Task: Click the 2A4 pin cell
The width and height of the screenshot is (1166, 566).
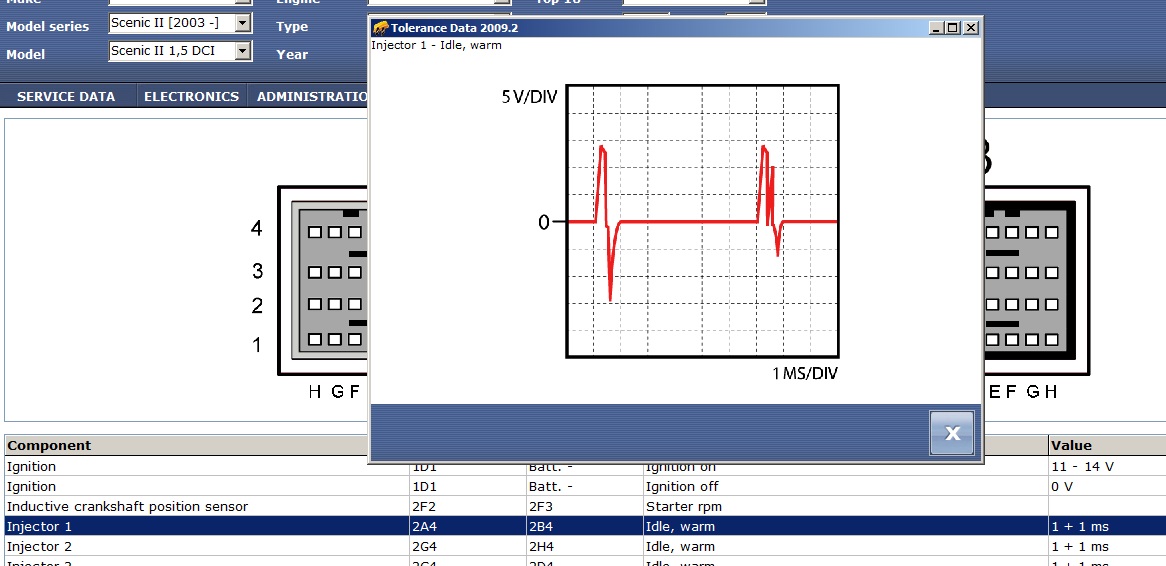Action: pos(468,526)
